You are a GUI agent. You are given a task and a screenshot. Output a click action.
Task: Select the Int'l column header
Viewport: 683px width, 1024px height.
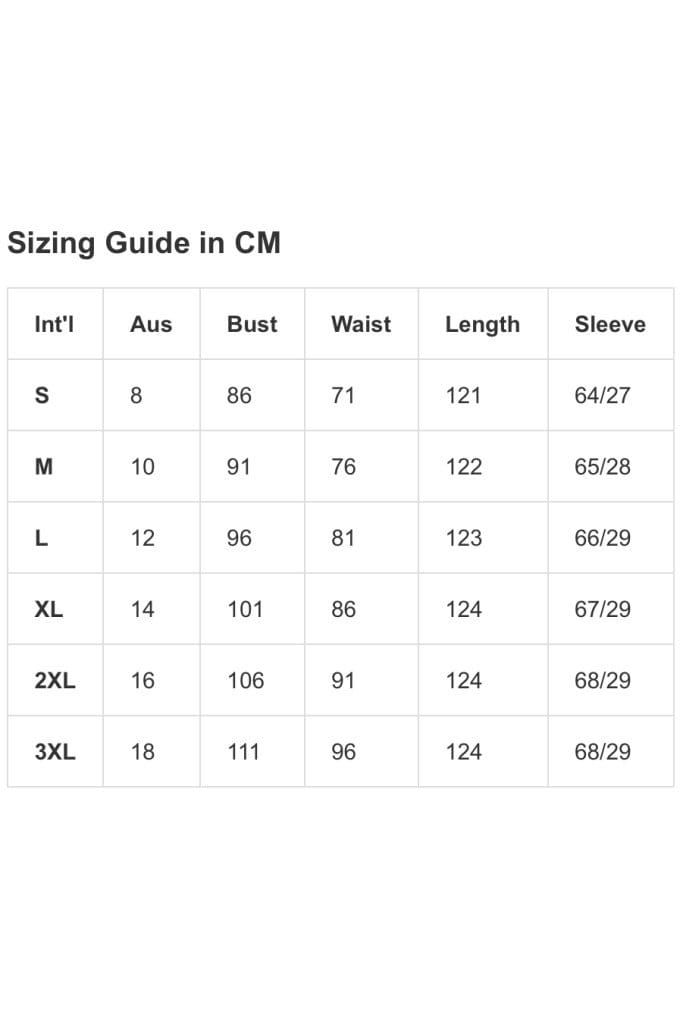[54, 324]
